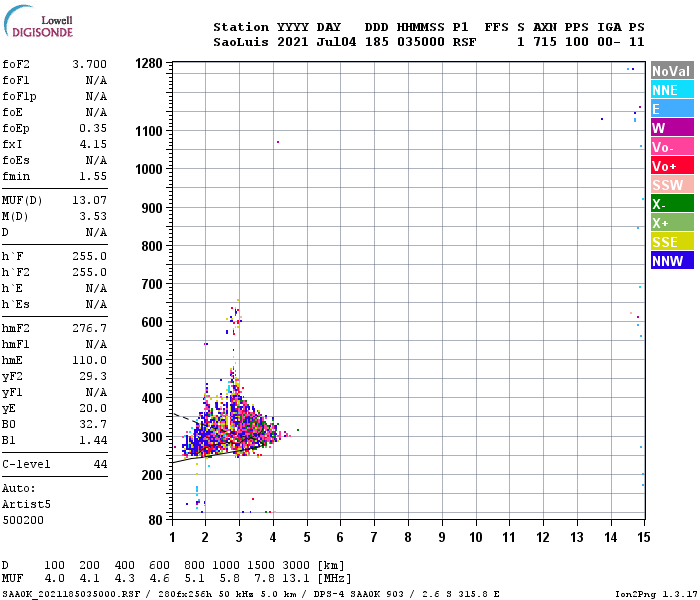Select the NoVal gray legend swatch
This screenshot has width=700, height=600.
pyautogui.click(x=672, y=71)
